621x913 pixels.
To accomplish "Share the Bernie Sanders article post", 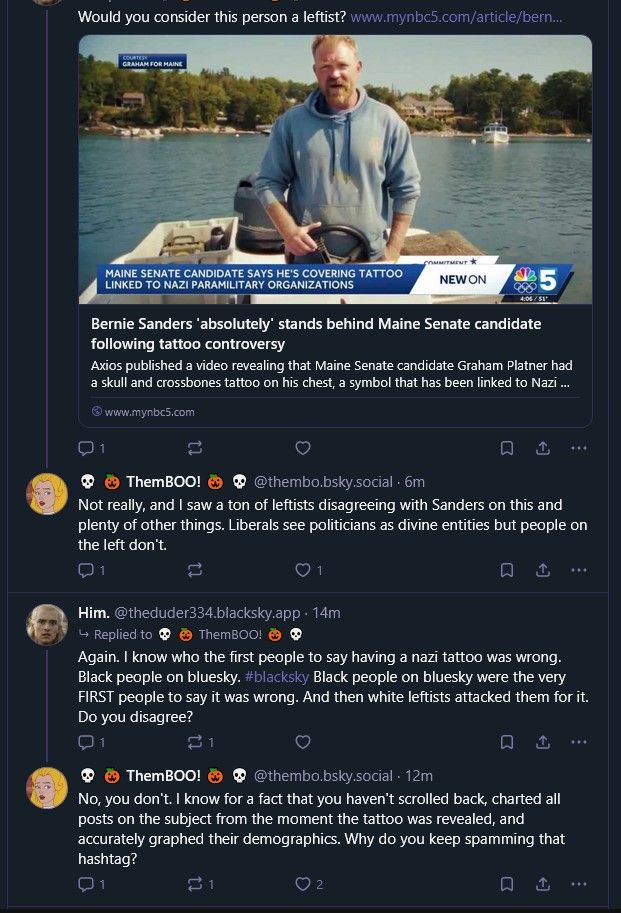I will pyautogui.click(x=542, y=448).
